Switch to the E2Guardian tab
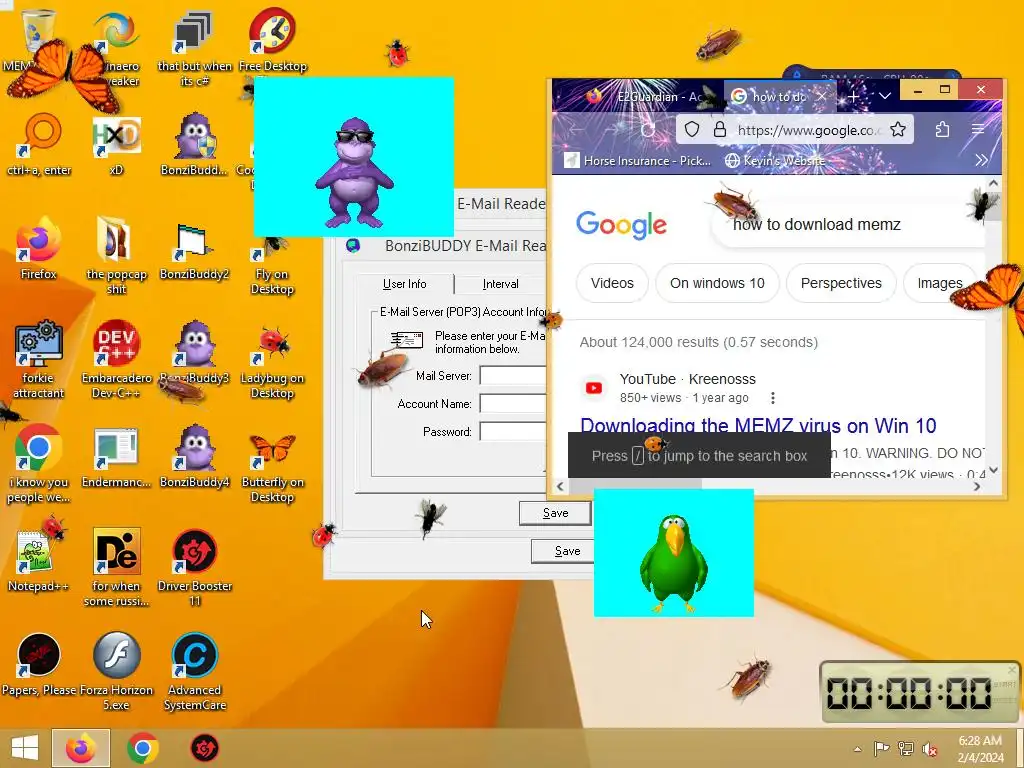Viewport: 1024px width, 768px height. [643, 97]
